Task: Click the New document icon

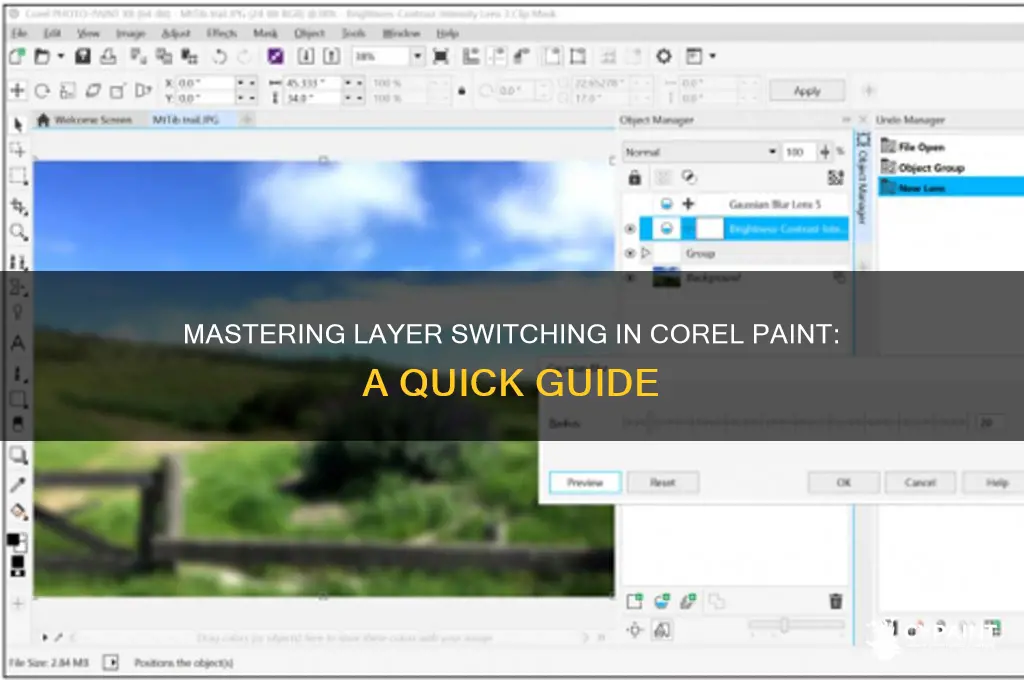Action: tap(18, 57)
